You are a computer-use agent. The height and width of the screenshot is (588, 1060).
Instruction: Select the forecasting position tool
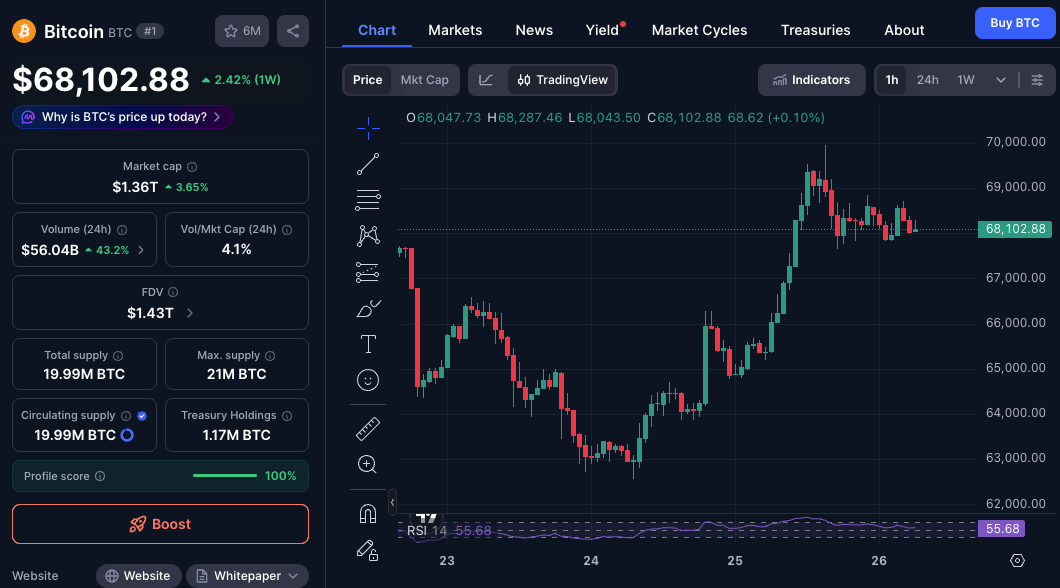[368, 272]
